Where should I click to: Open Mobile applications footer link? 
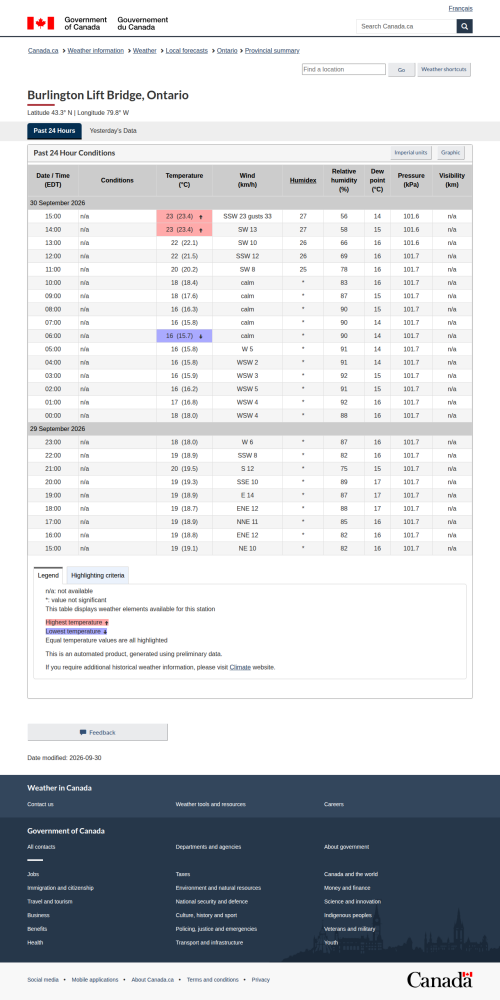point(95,980)
